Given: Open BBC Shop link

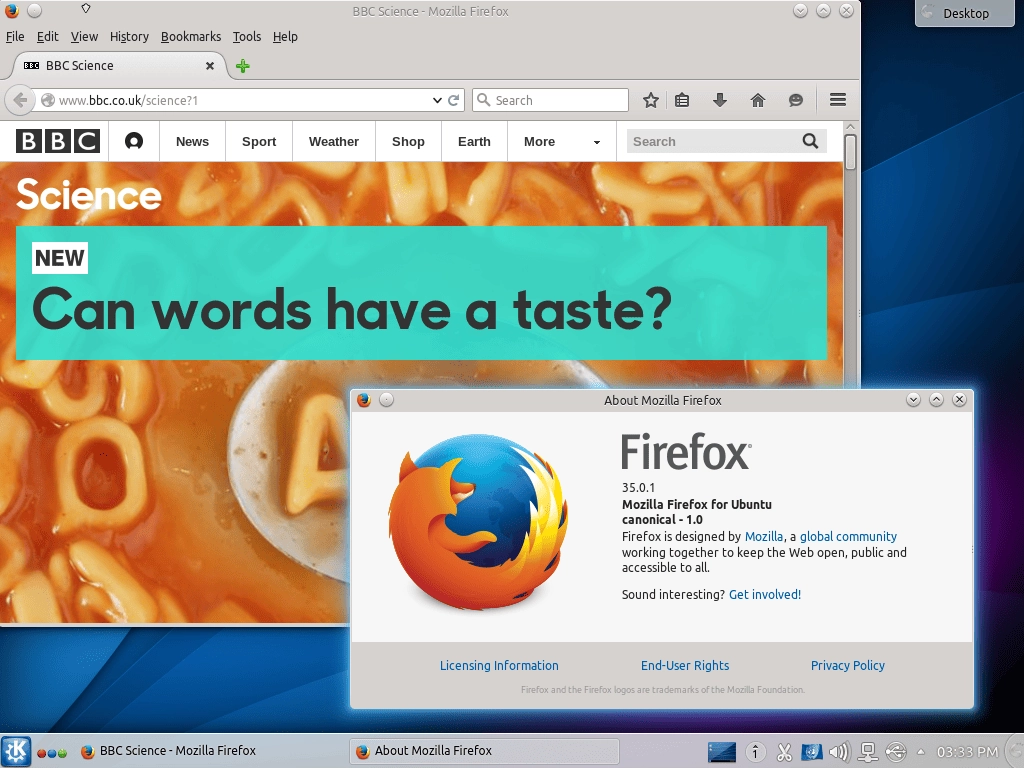Looking at the screenshot, I should tap(408, 141).
